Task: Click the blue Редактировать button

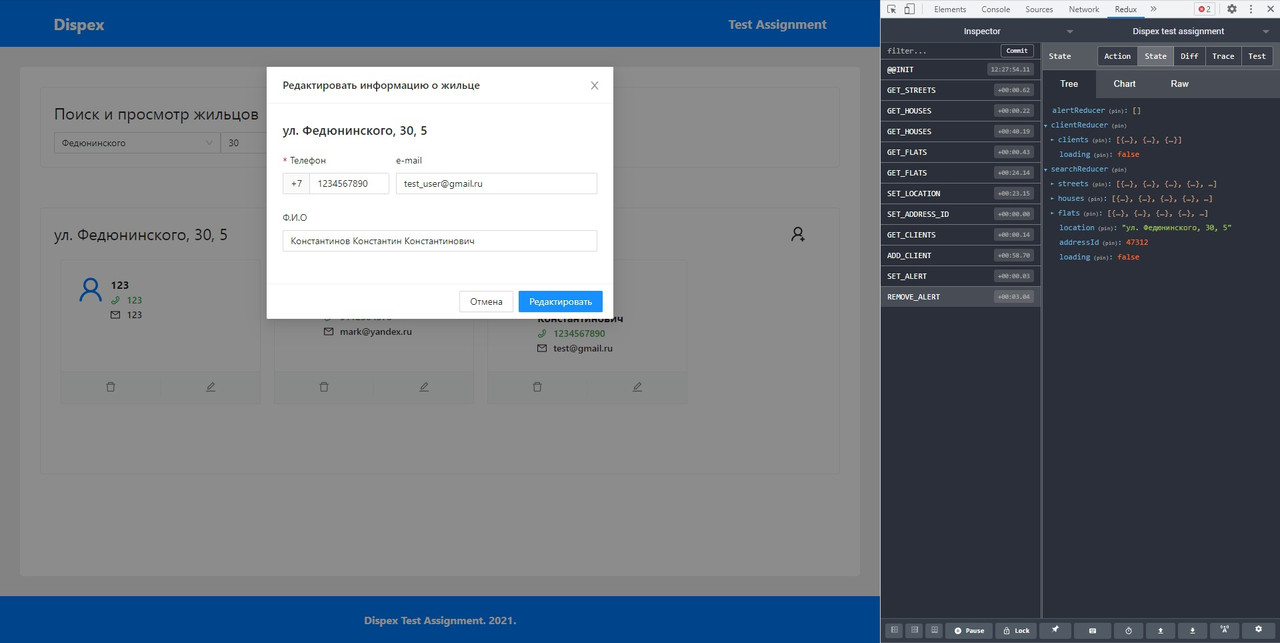Action: [x=561, y=301]
